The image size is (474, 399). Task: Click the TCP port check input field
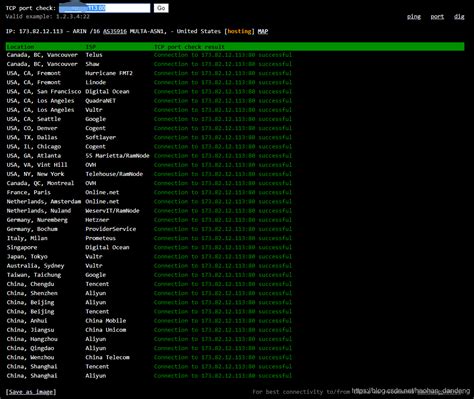(104, 8)
